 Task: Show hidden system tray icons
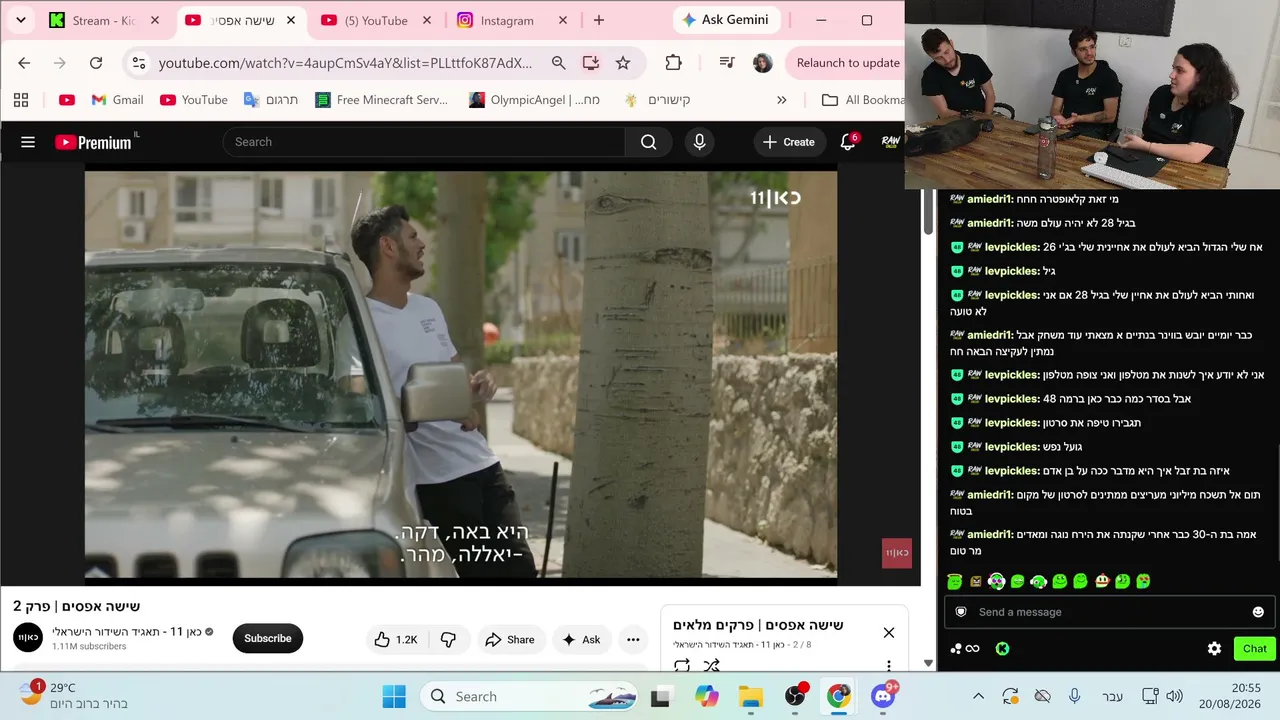[978, 696]
